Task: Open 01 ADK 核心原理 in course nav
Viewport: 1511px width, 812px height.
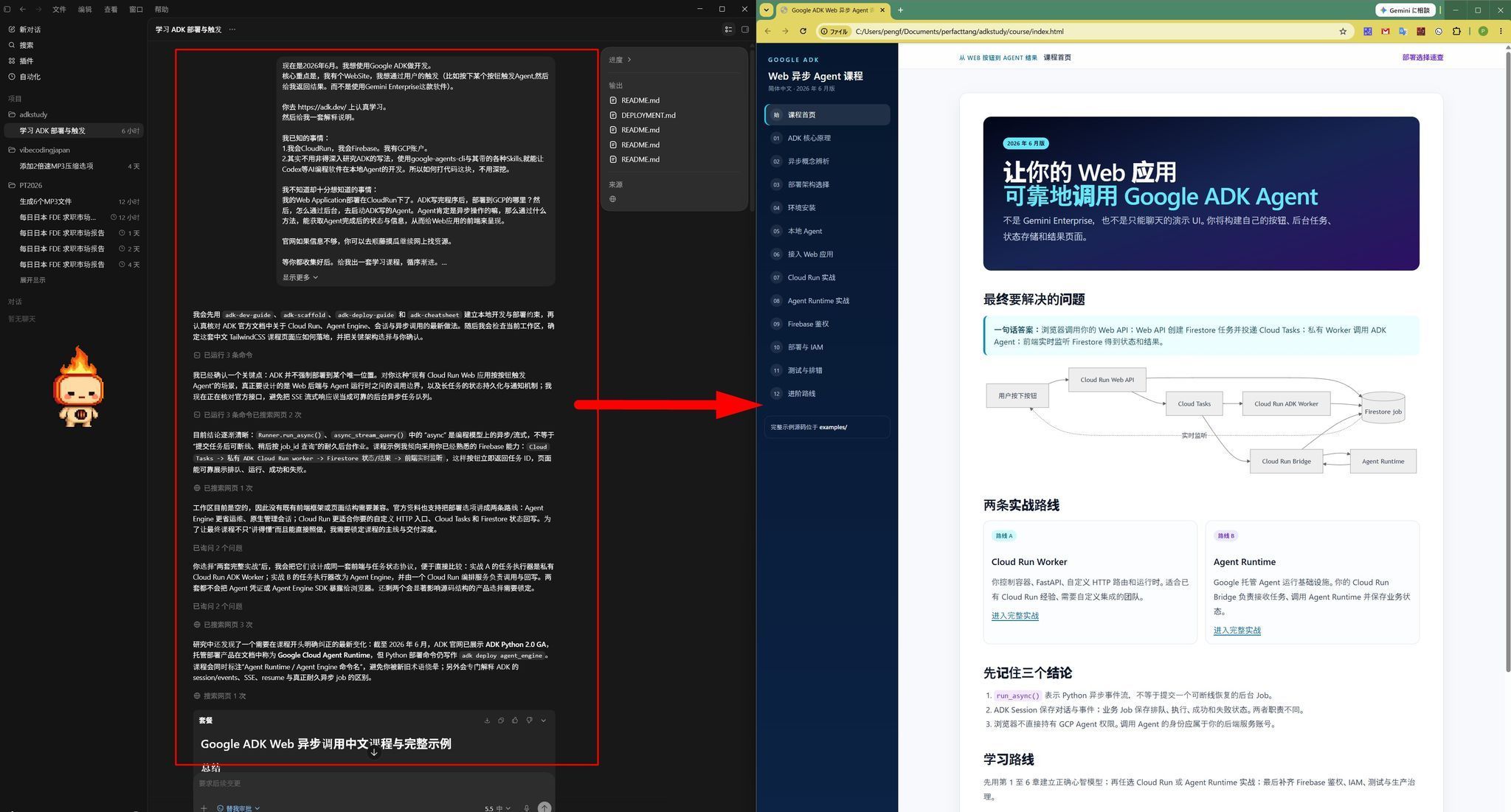Action: point(827,138)
